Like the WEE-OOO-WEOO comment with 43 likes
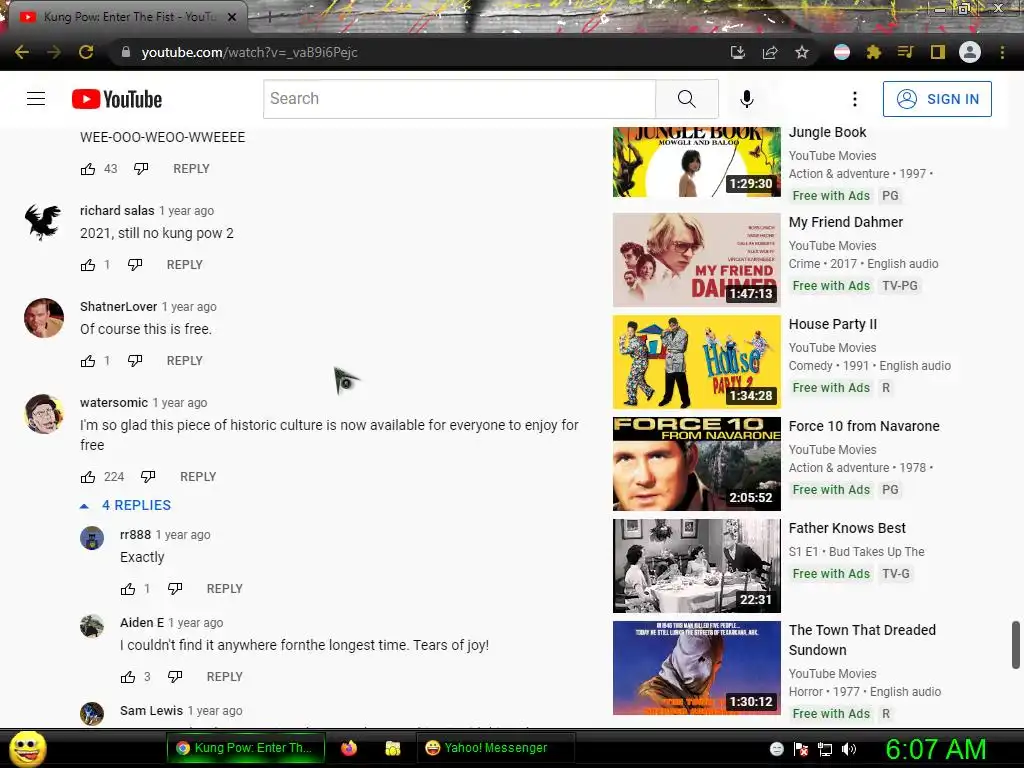This screenshot has width=1024, height=768. (x=88, y=169)
